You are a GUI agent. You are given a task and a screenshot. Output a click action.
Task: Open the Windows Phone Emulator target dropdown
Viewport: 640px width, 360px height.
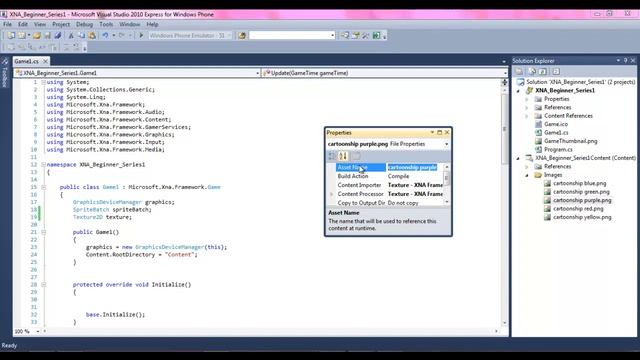(229, 36)
